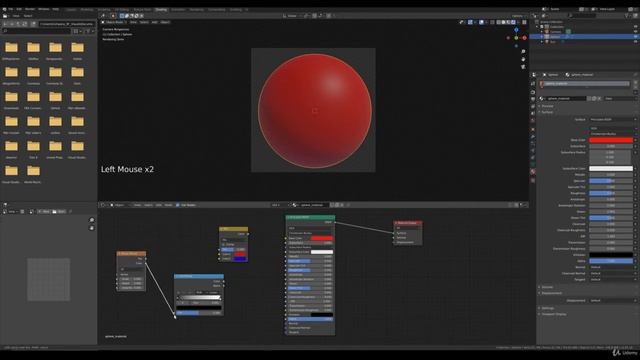The image size is (640, 360).
Task: Switch to the Modeling workspace tab
Action: (87, 9)
